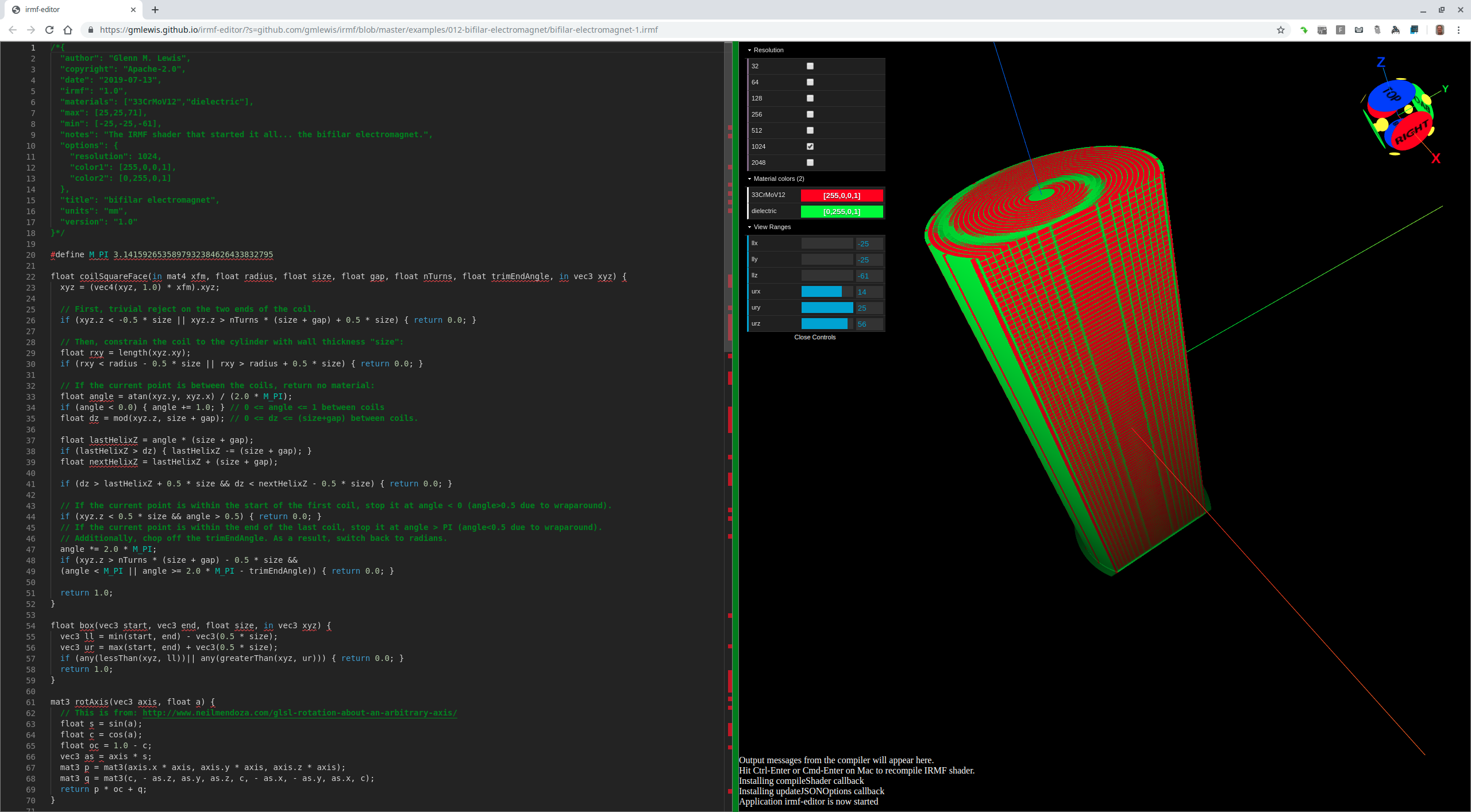Screen dimensions: 1471x812
Task: Reload the irmf-editor page
Action: [x=49, y=30]
